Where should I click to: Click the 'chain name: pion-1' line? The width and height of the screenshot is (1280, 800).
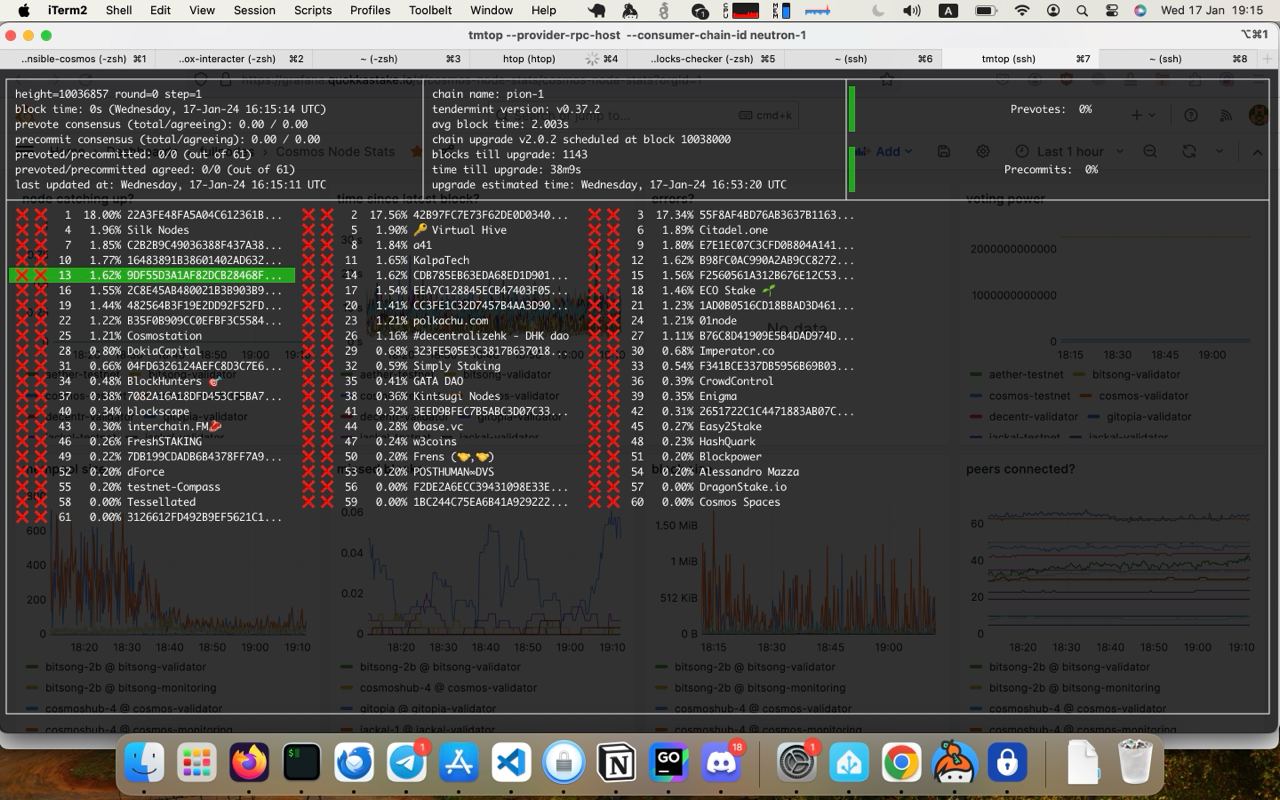coord(488,94)
